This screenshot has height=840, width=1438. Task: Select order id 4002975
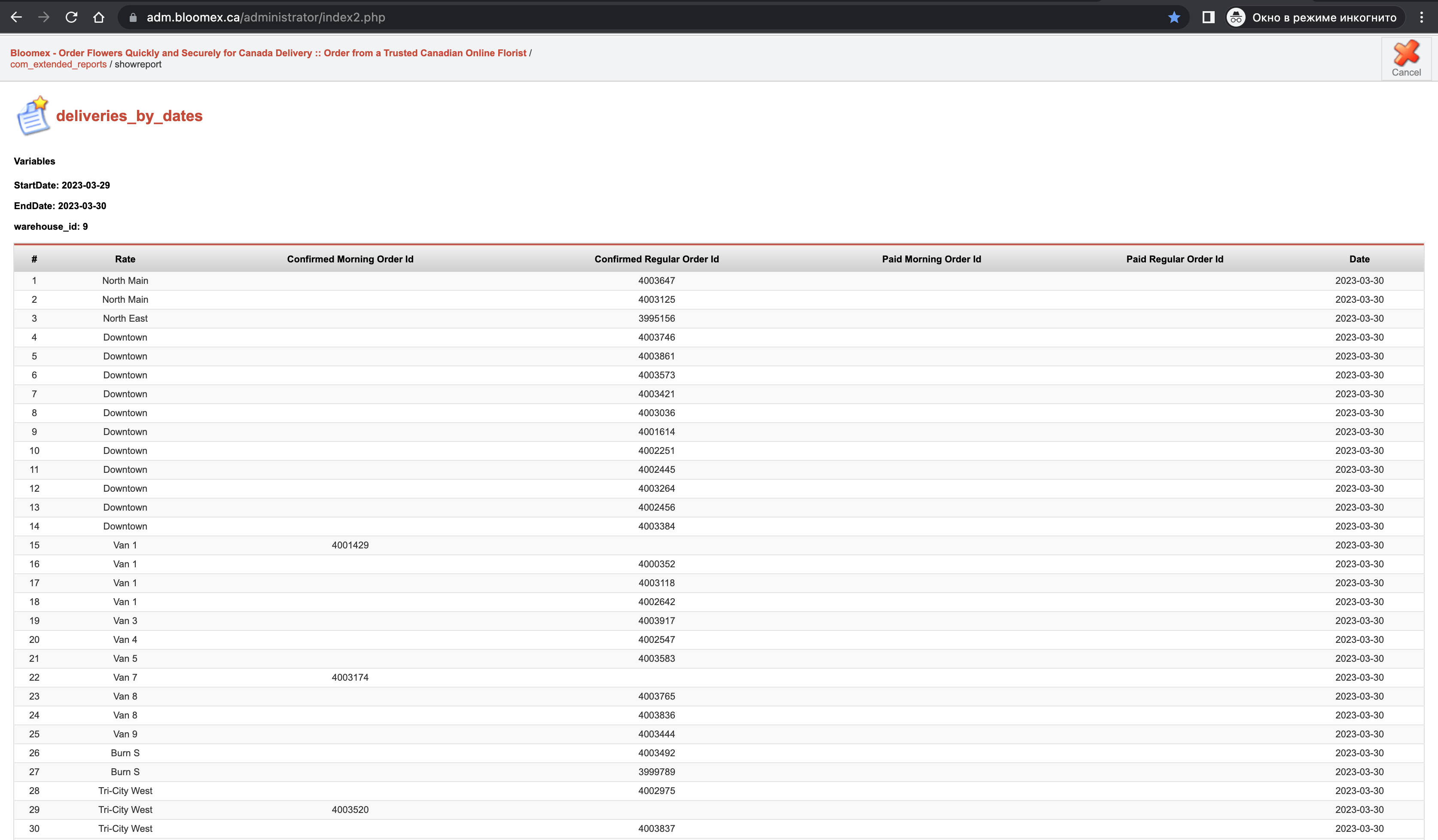click(x=657, y=791)
